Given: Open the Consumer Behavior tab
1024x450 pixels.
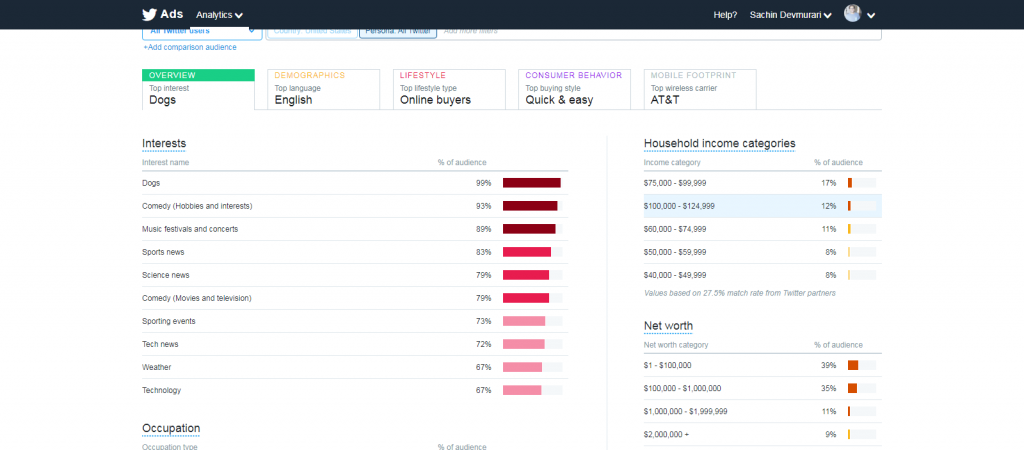Looking at the screenshot, I should tap(575, 89).
